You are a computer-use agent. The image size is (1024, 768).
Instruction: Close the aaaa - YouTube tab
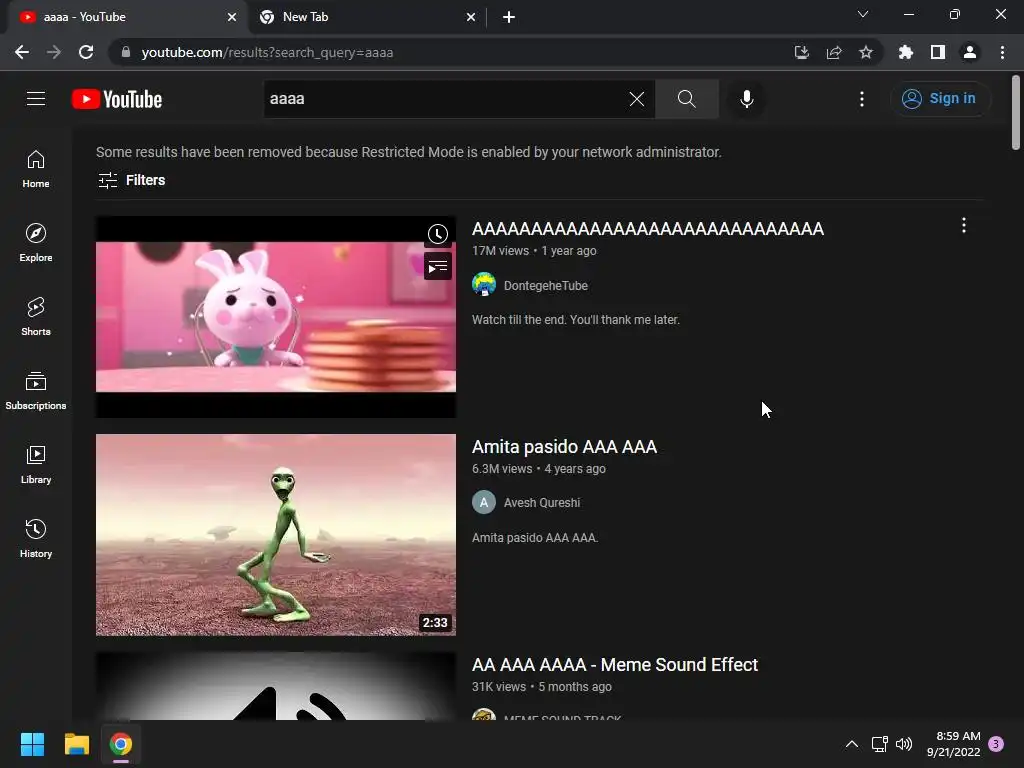coord(232,17)
